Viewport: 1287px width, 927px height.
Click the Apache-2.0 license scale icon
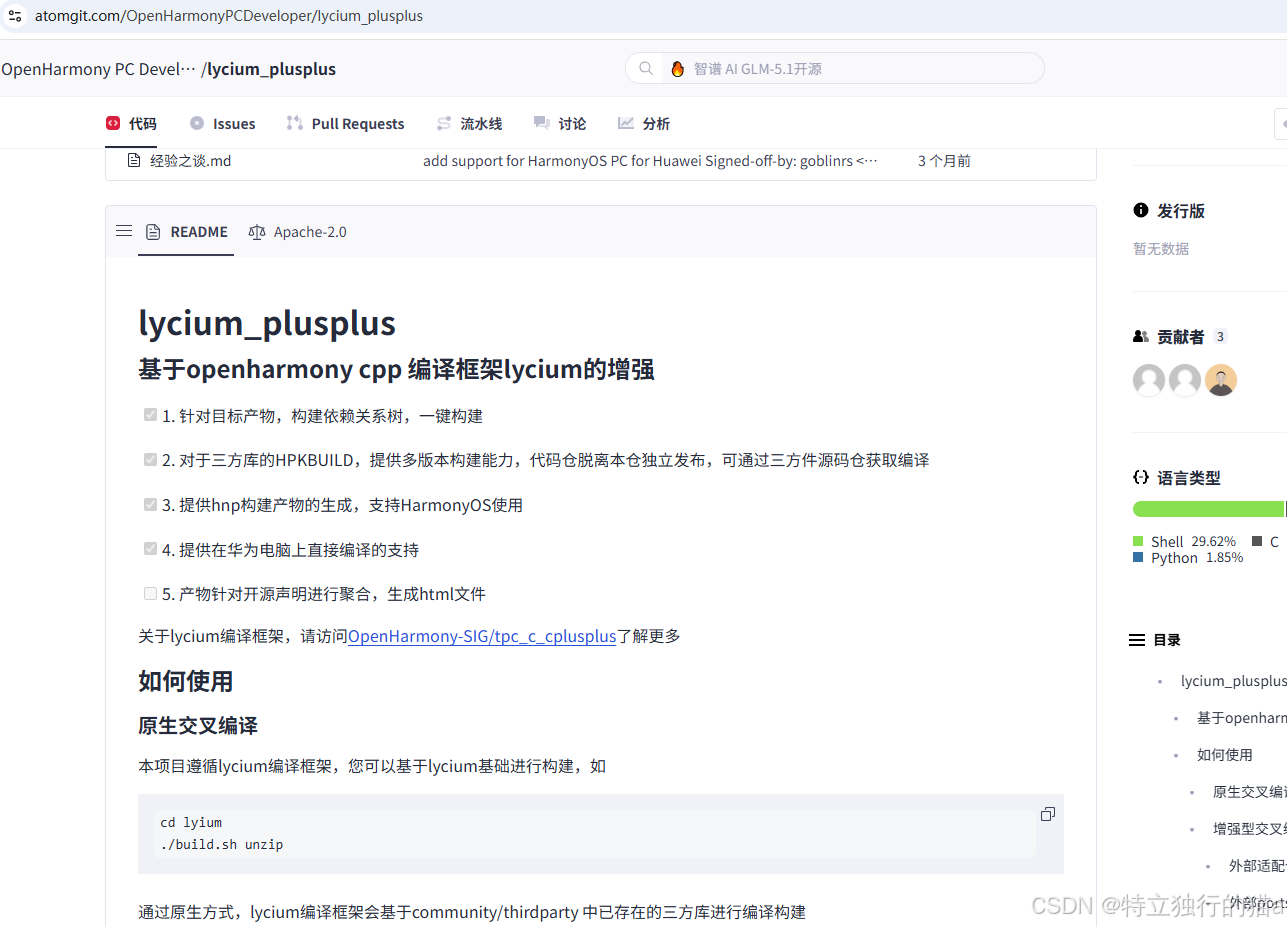pos(257,232)
